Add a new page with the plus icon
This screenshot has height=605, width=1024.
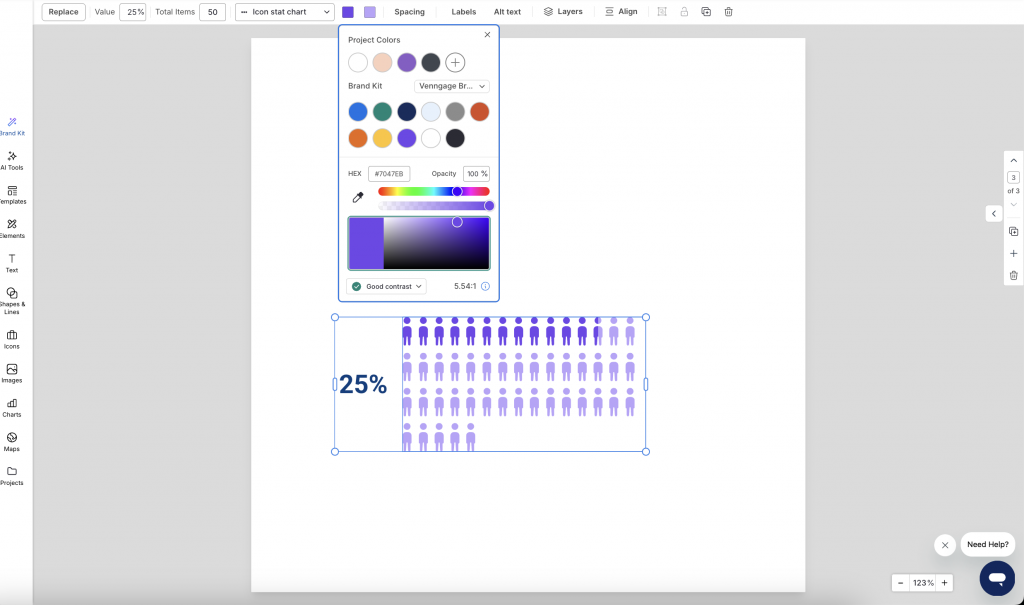1013,253
